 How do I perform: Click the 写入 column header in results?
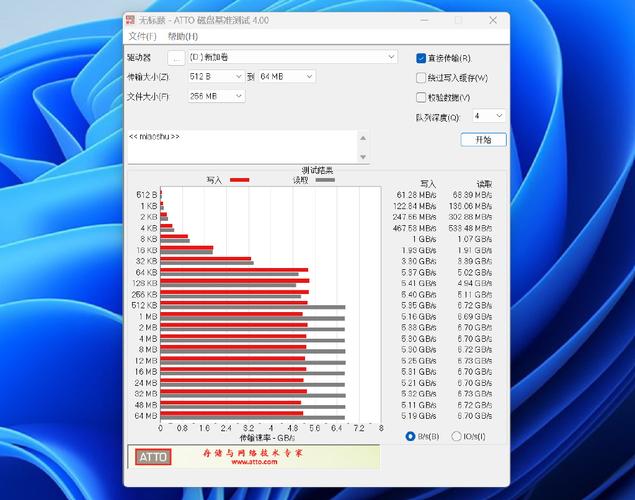[428, 184]
